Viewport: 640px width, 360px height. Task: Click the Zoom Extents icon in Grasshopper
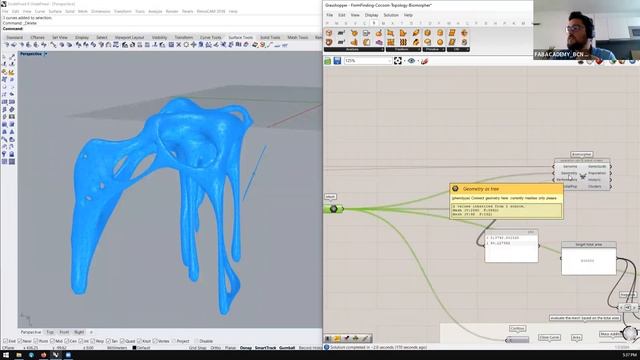(398, 61)
